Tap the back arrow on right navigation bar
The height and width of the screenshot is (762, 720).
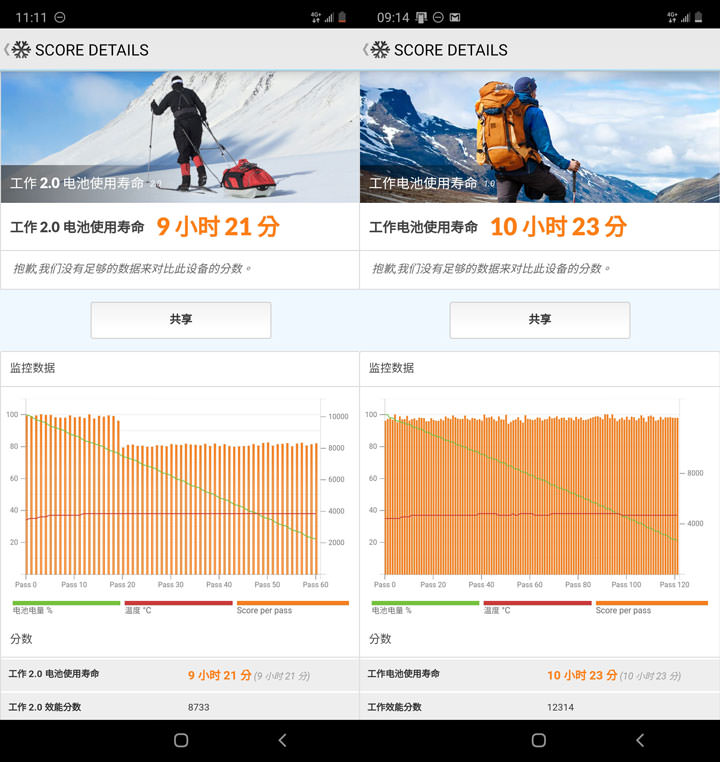[640, 740]
